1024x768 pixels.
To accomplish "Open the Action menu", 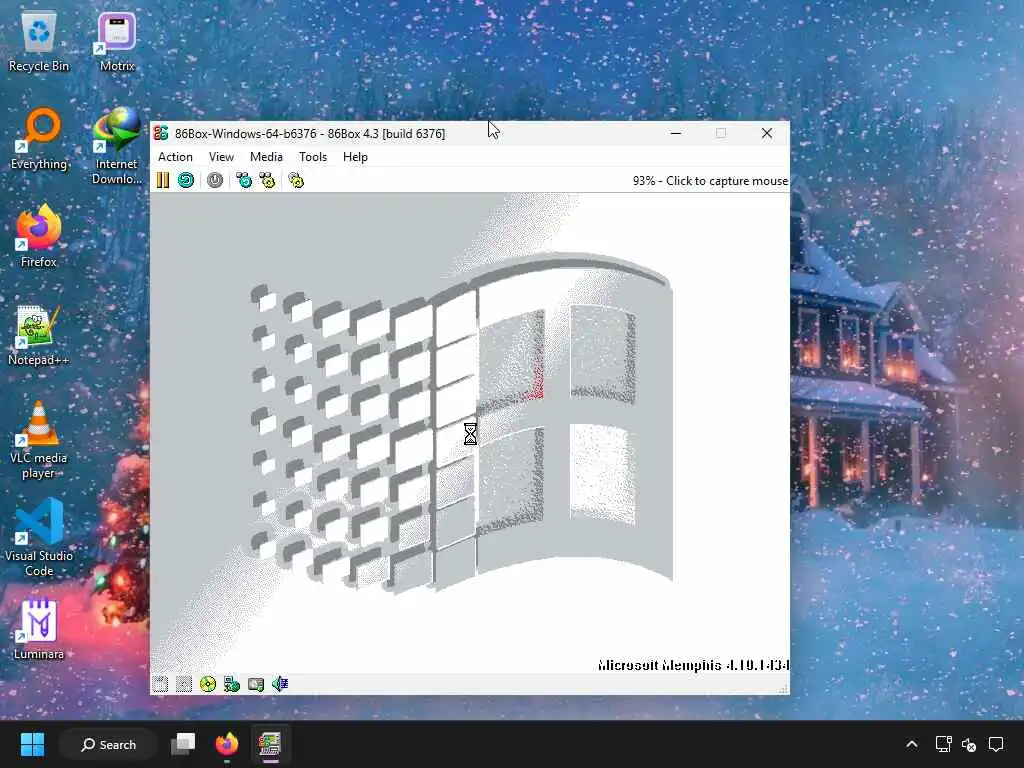I will 175,157.
